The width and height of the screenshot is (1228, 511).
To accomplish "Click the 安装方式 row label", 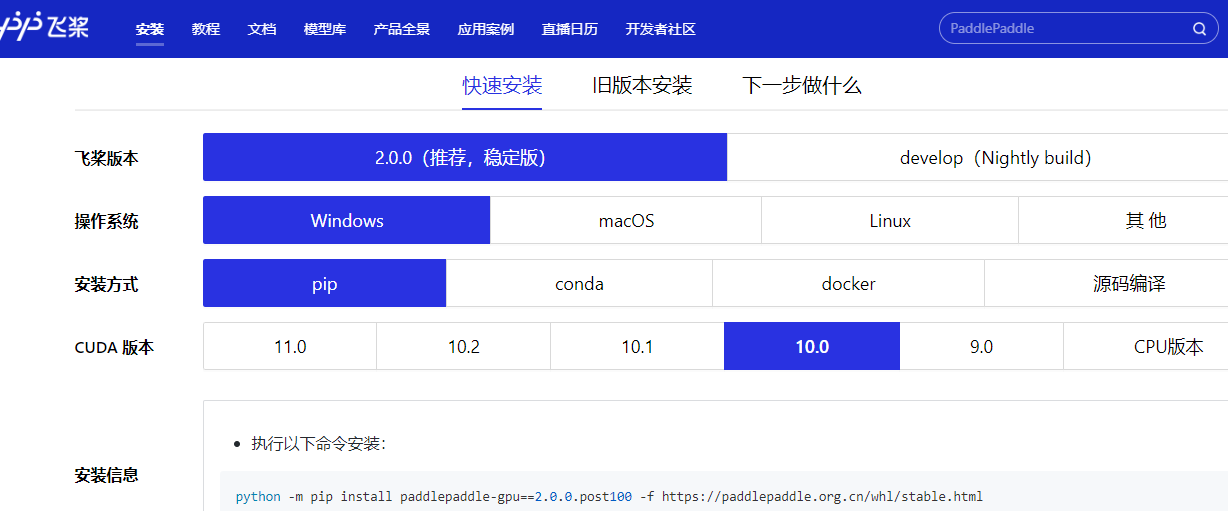I will (107, 284).
